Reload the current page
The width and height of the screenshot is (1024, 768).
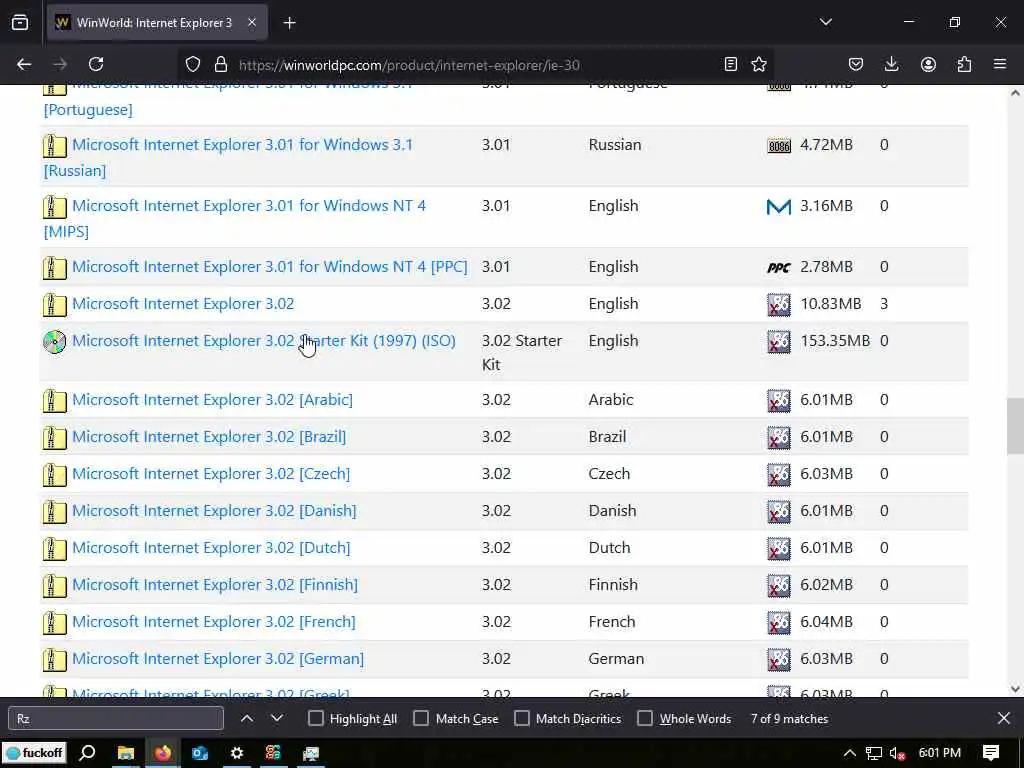click(96, 64)
